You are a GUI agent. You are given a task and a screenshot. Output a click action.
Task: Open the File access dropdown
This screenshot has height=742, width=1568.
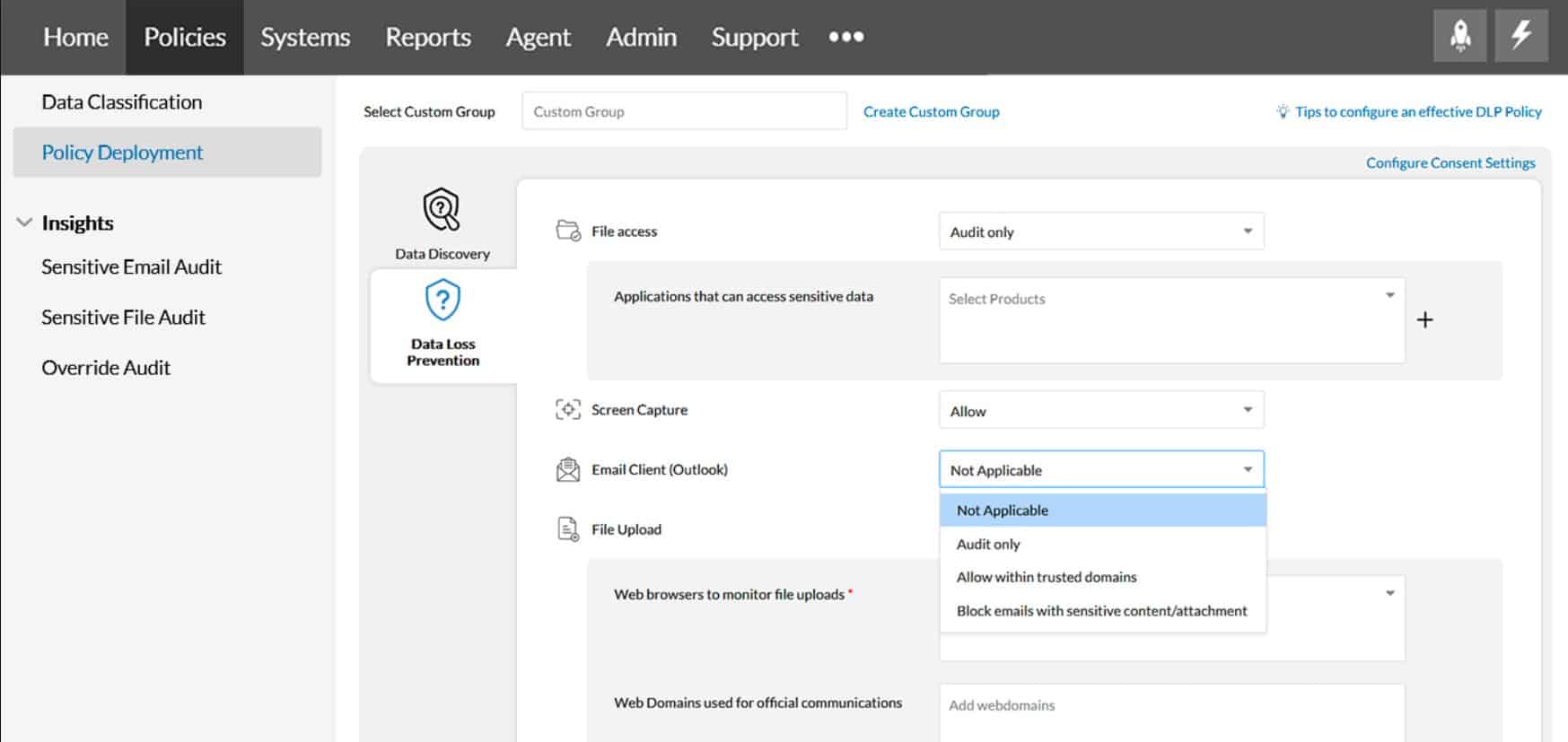[1101, 231]
